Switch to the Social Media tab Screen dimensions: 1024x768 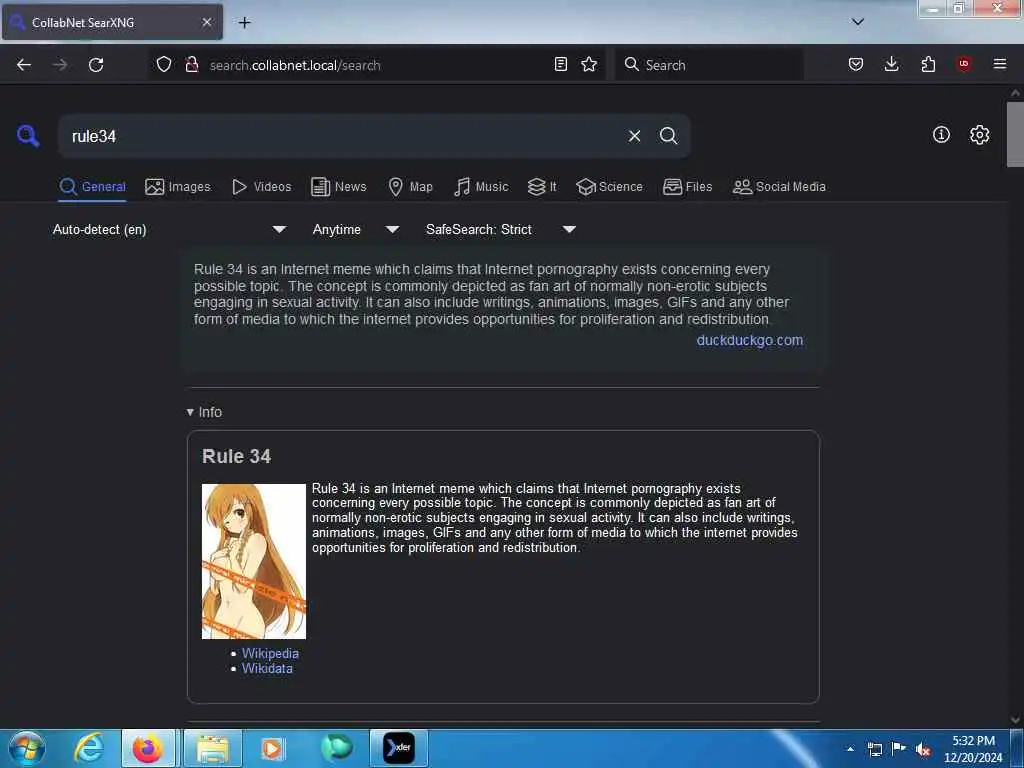tap(779, 187)
